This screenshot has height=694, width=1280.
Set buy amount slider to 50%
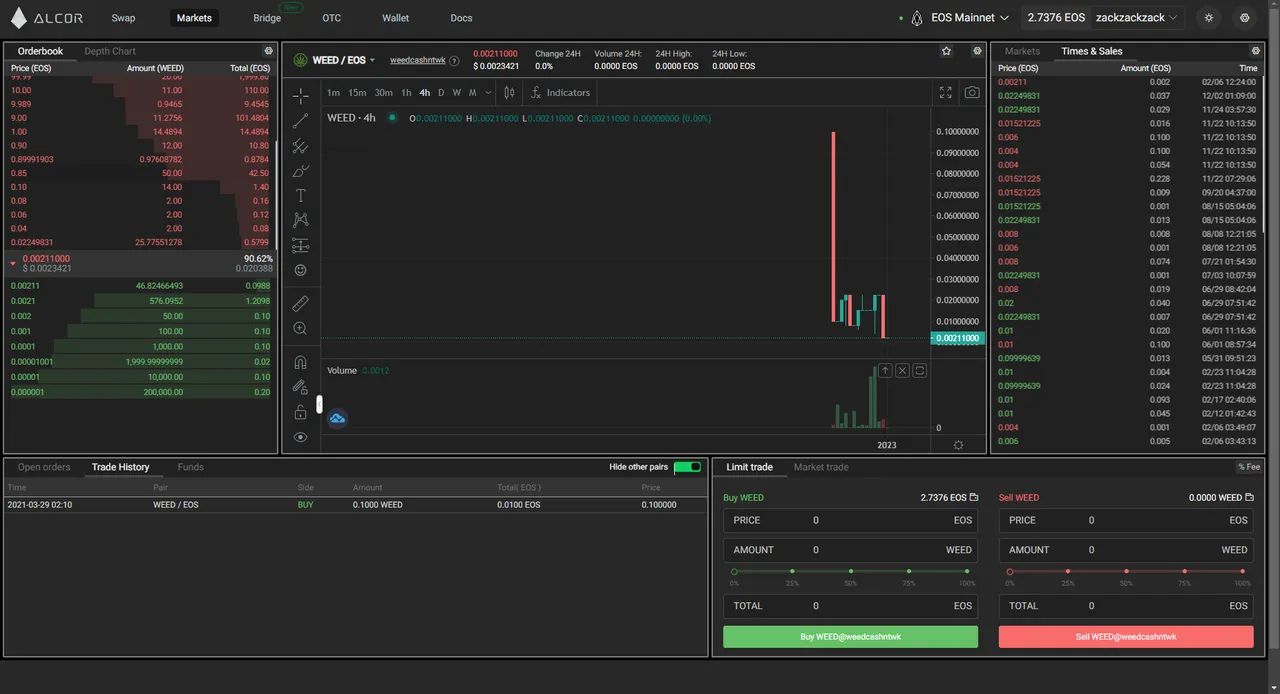[851, 571]
